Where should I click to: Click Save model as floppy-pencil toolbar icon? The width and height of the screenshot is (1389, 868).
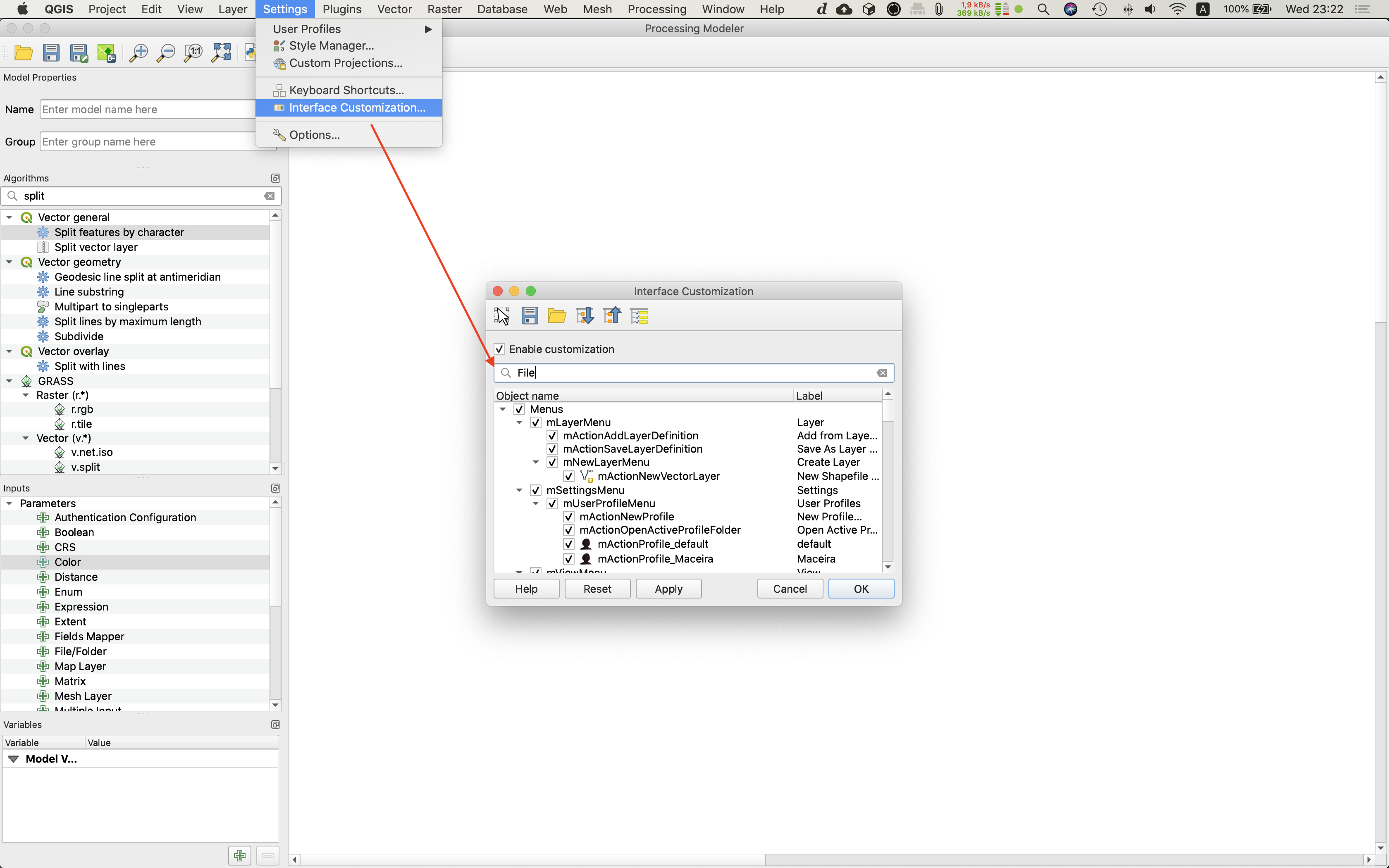[79, 53]
